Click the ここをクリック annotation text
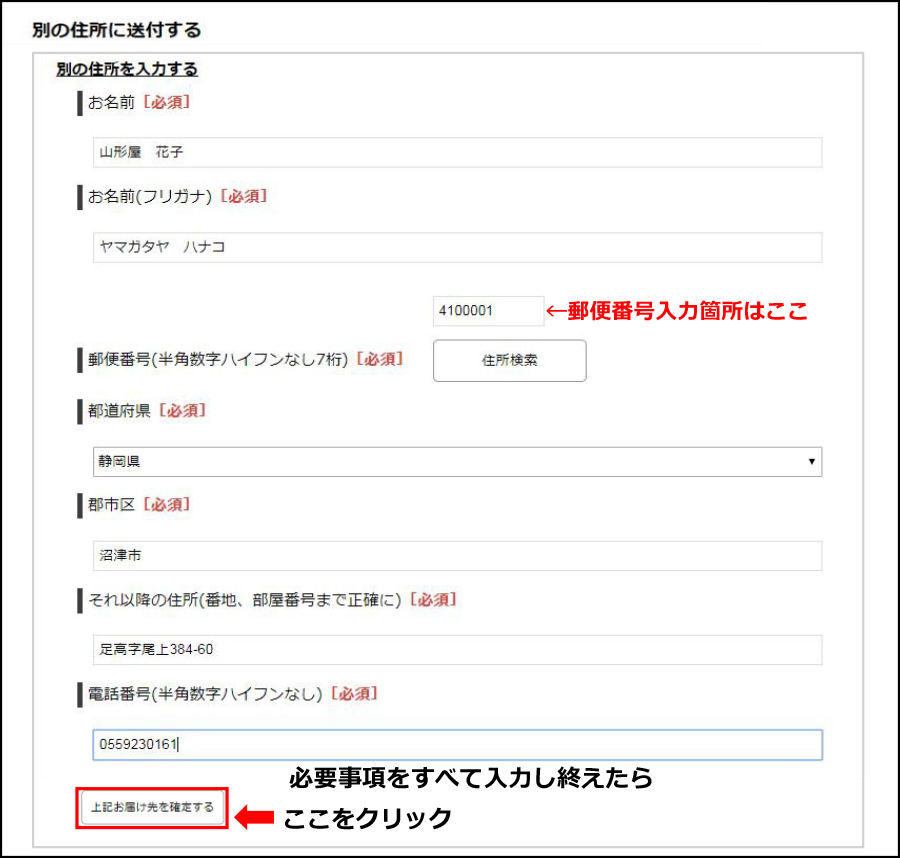 367,819
